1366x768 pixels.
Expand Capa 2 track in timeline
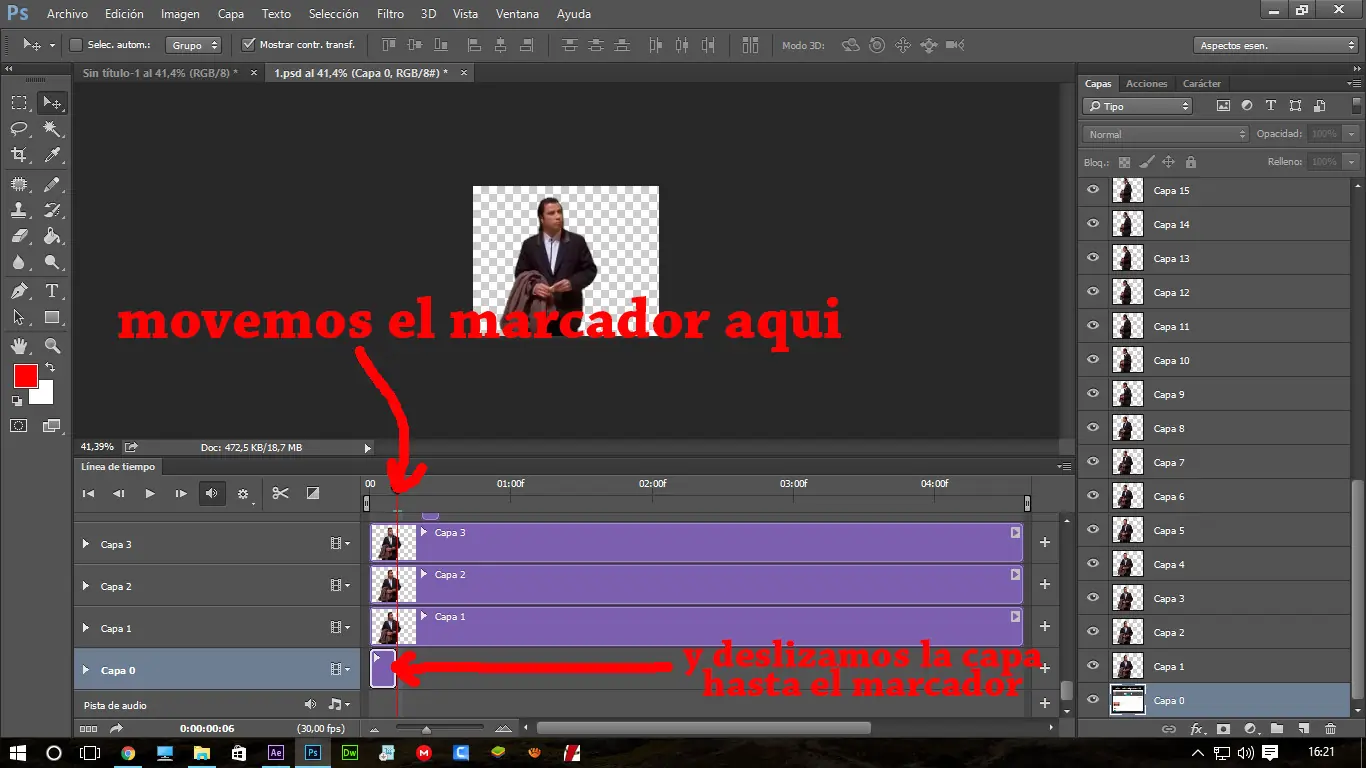tap(85, 586)
